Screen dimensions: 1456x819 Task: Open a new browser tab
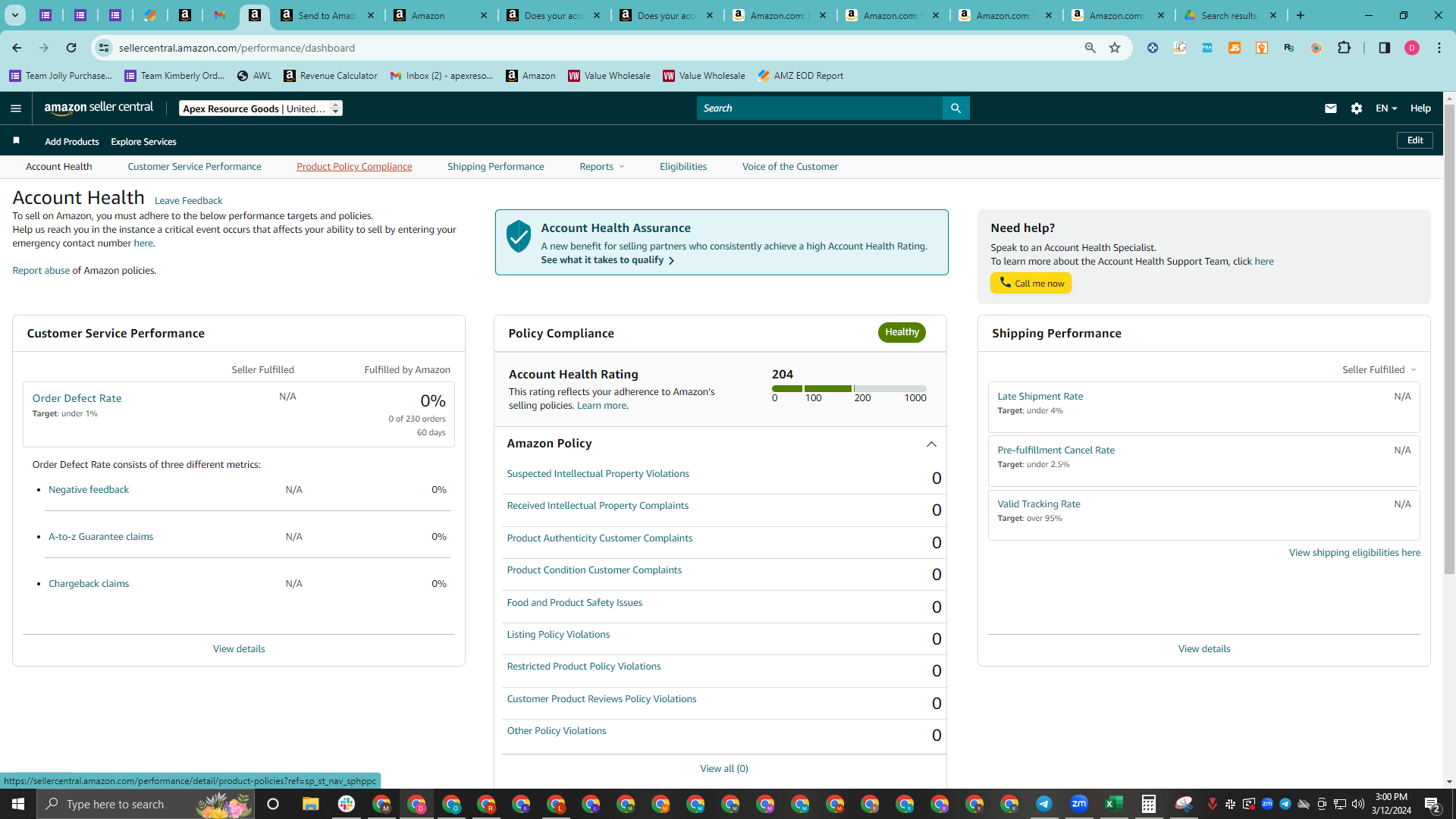coord(1301,15)
